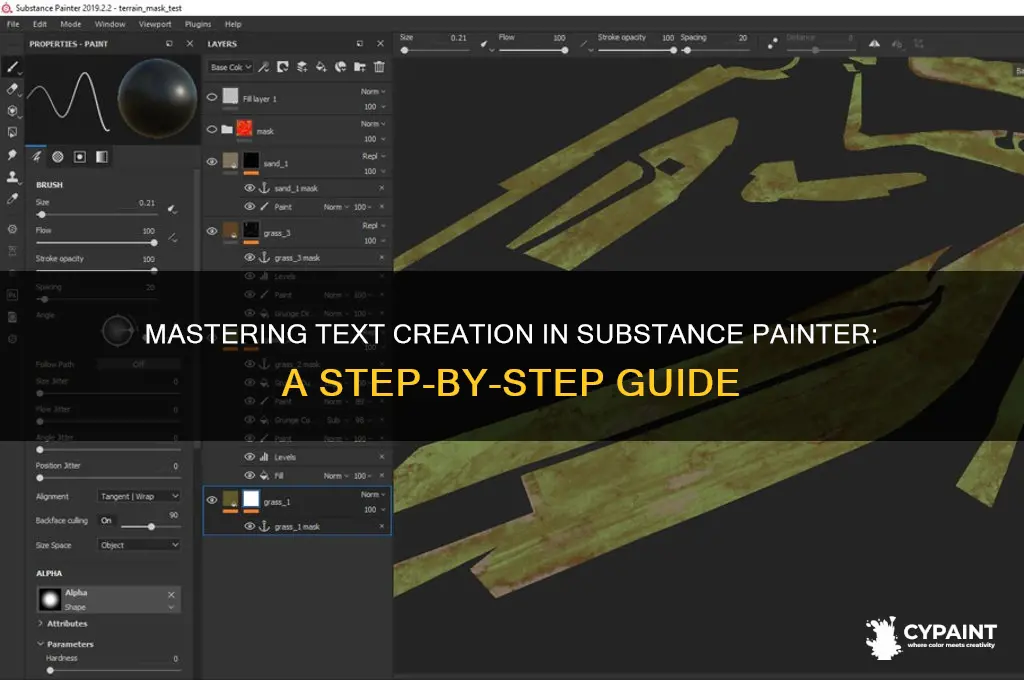
Task: Click the Add effect wand icon
Action: (x=264, y=67)
